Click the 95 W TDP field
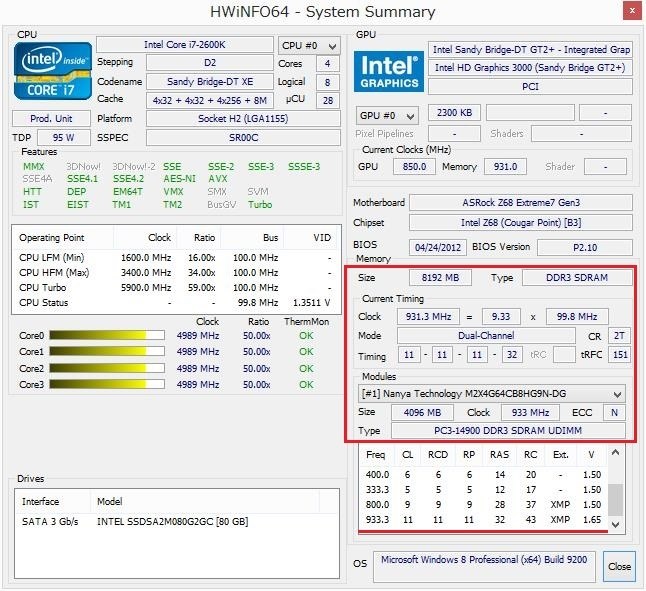This screenshot has height=591, width=646. click(63, 138)
